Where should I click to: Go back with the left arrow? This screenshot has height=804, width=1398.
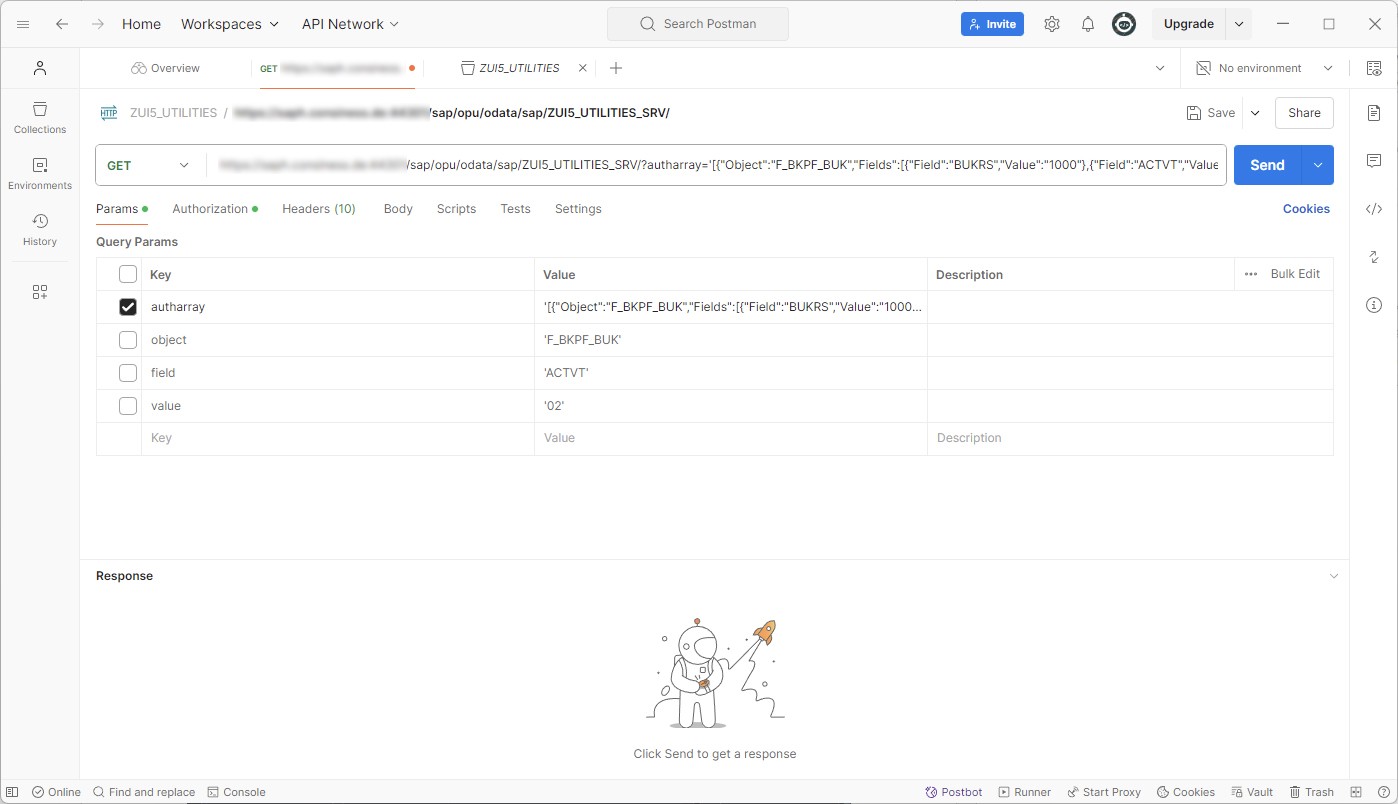coord(62,24)
